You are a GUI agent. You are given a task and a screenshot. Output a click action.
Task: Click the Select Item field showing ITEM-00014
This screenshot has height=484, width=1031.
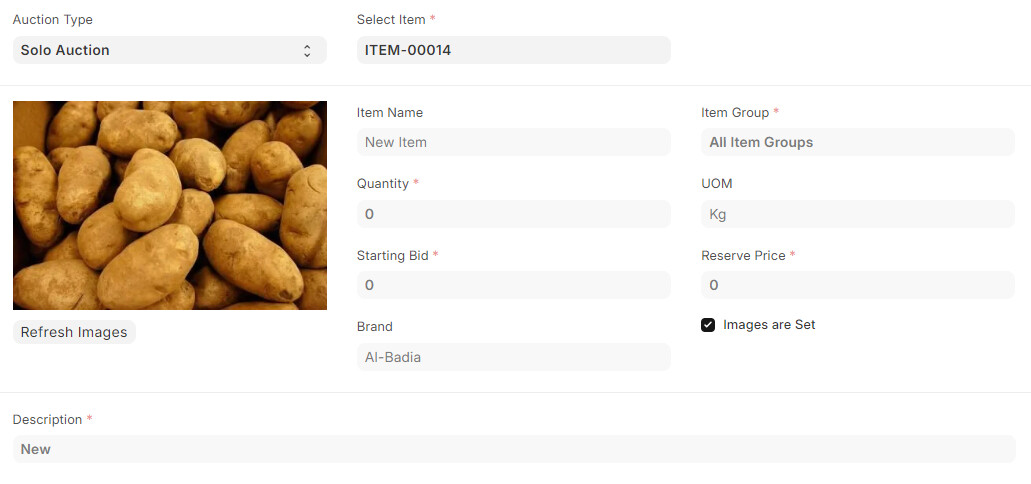[x=514, y=50]
